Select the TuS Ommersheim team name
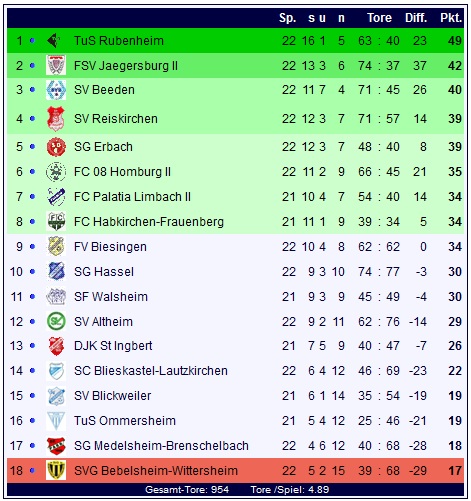Screen dimensions: 471x501 click(125, 421)
